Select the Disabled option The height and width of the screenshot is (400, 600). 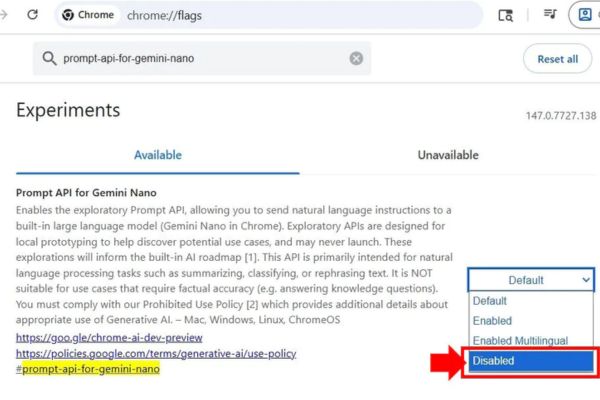(531, 361)
